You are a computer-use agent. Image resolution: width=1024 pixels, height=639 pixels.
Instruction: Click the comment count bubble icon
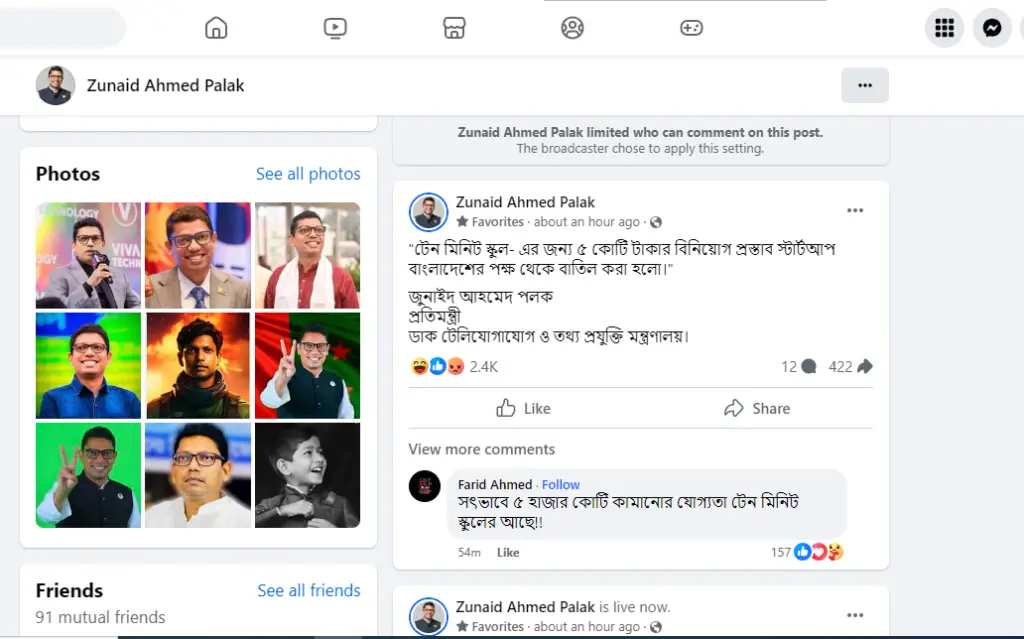pyautogui.click(x=808, y=367)
